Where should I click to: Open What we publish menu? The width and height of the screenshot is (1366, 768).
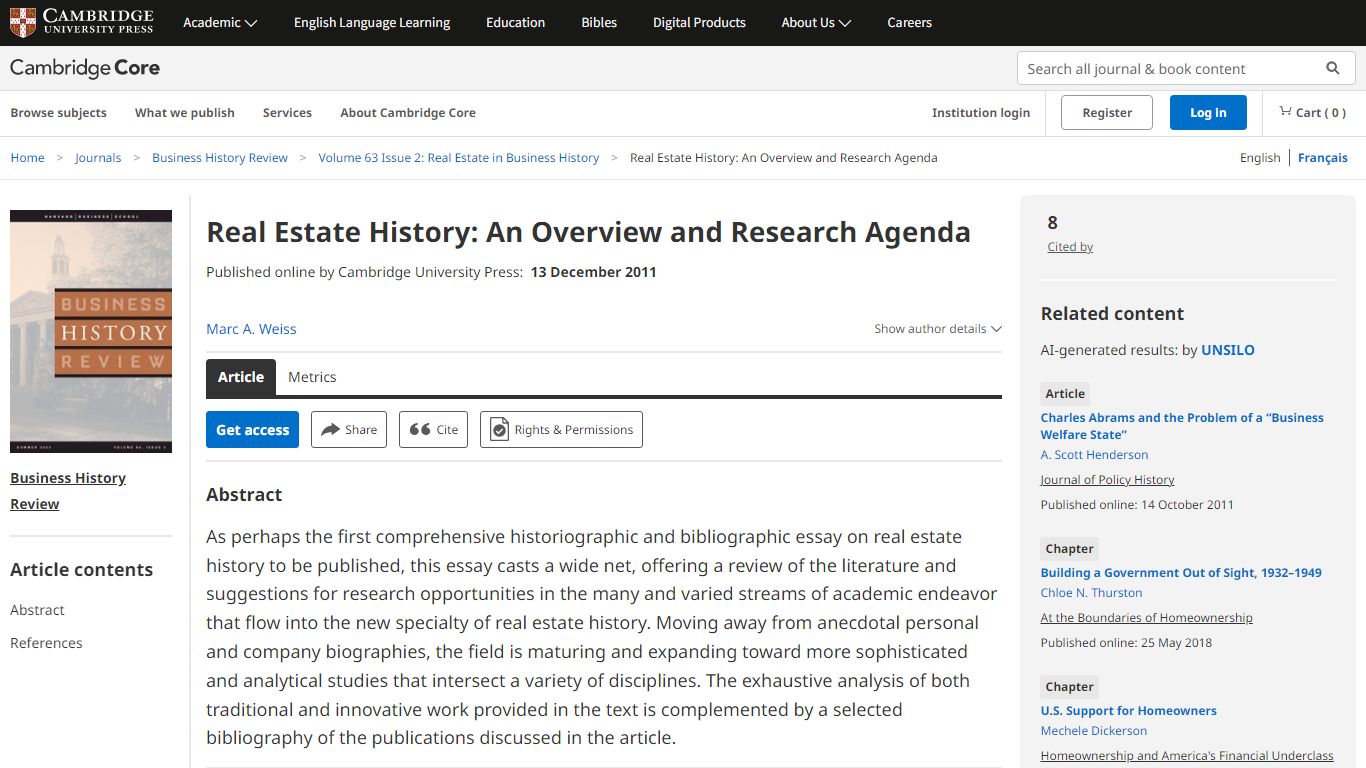(x=185, y=113)
